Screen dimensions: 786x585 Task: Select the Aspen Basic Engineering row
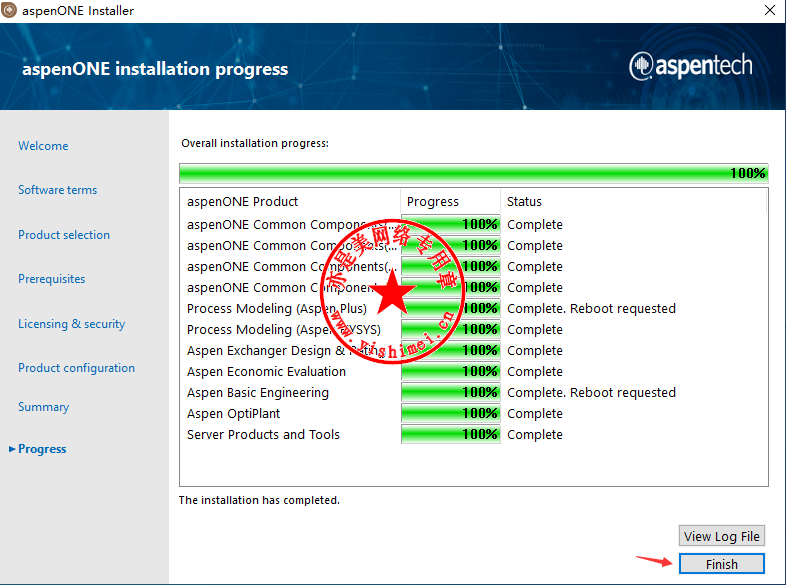pos(474,393)
